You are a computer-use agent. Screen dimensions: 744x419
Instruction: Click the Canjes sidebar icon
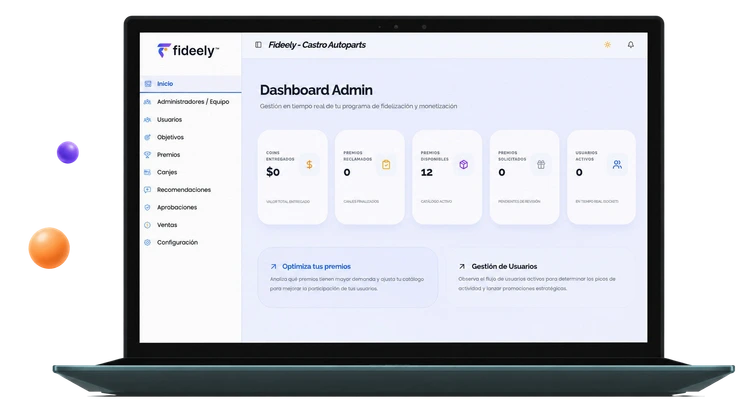click(148, 172)
